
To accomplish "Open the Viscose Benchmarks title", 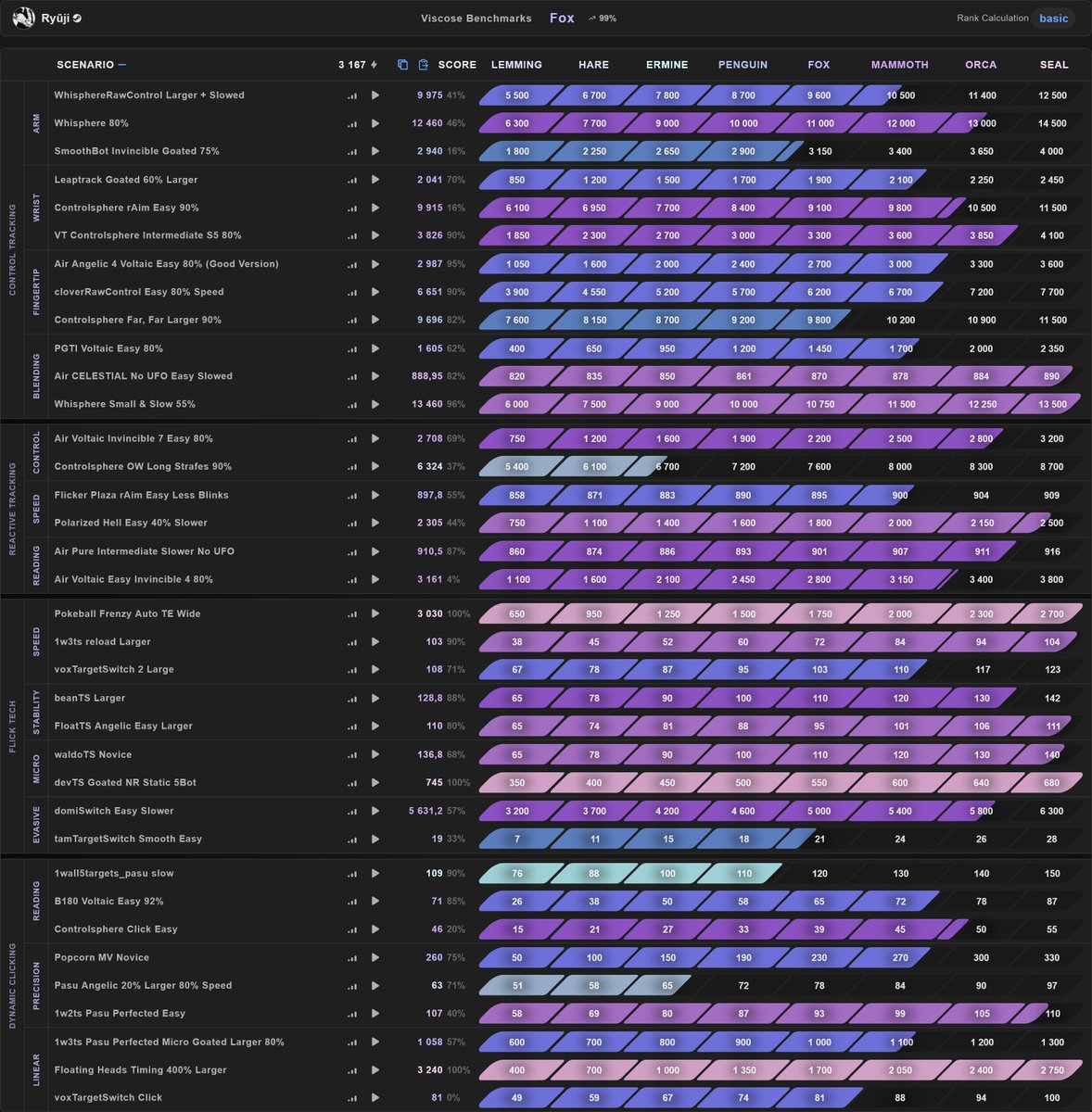I will [x=476, y=19].
